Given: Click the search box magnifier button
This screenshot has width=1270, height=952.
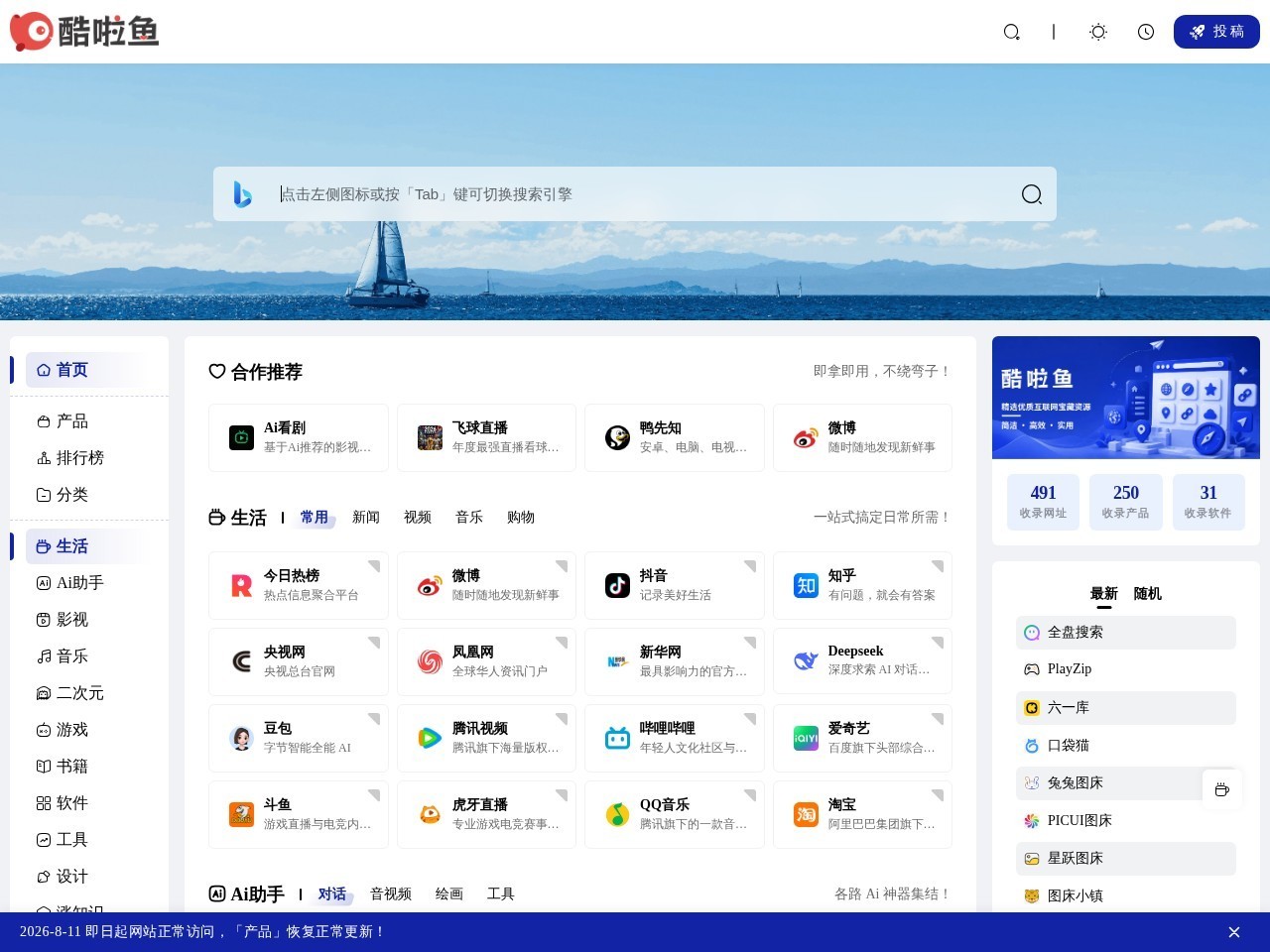Looking at the screenshot, I should point(1032,194).
